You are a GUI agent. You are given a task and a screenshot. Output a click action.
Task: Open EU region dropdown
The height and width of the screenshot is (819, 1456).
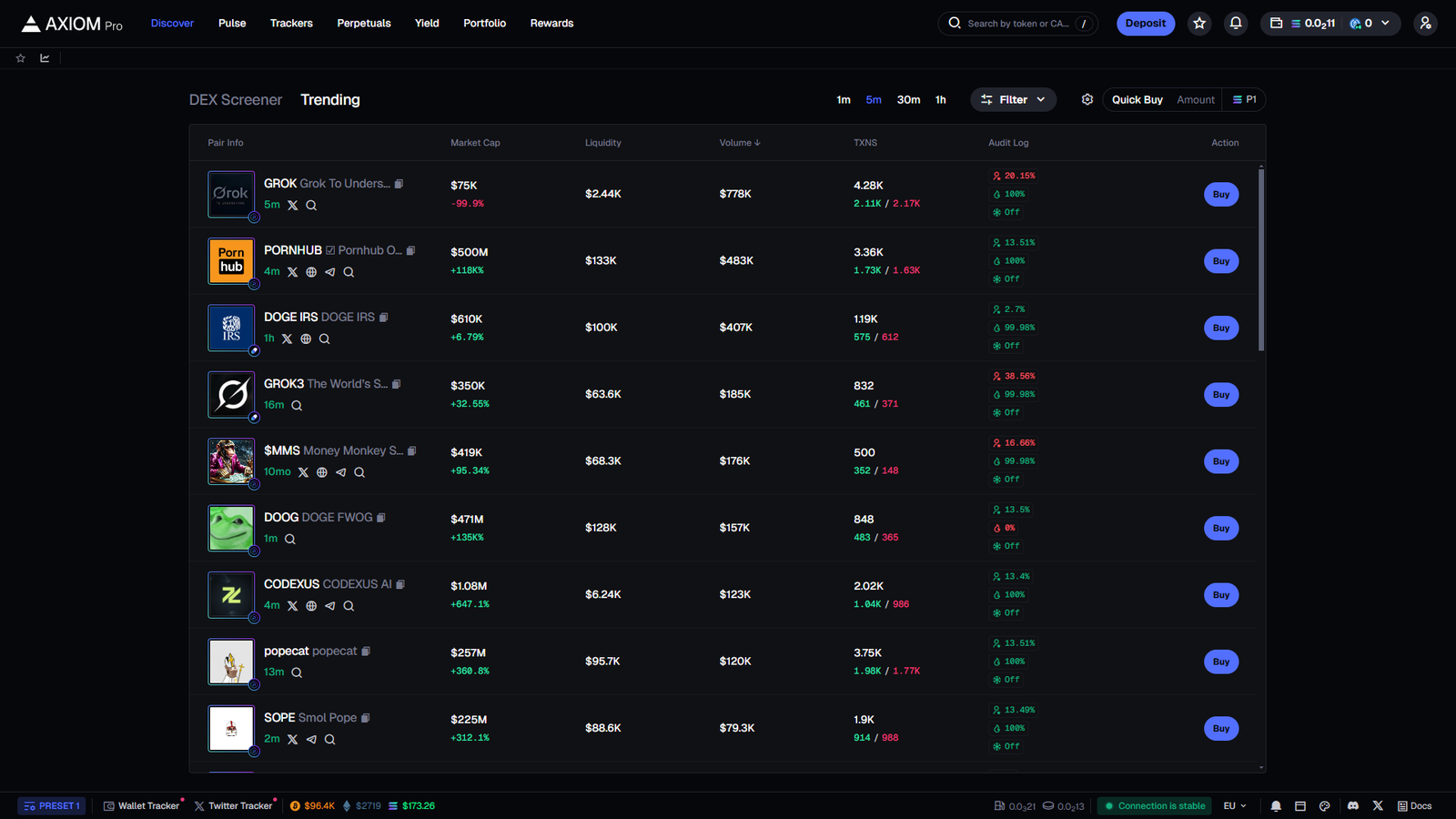[1235, 806]
